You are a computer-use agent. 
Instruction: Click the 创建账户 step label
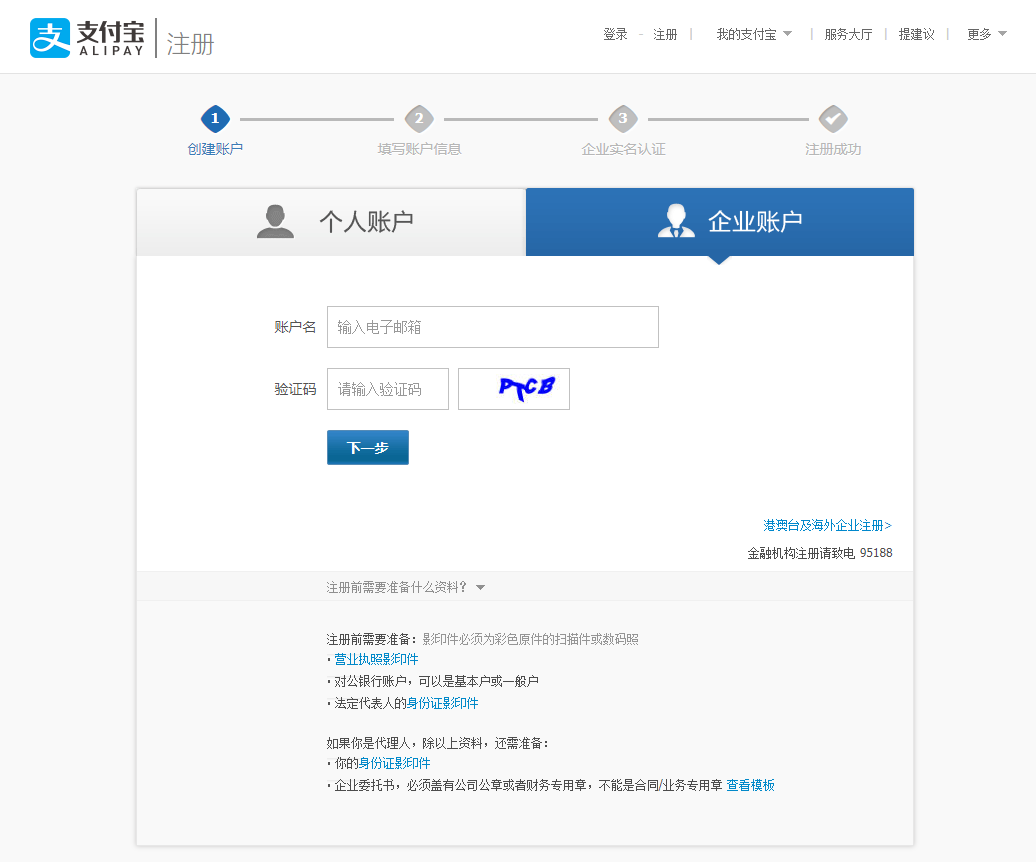tap(215, 149)
